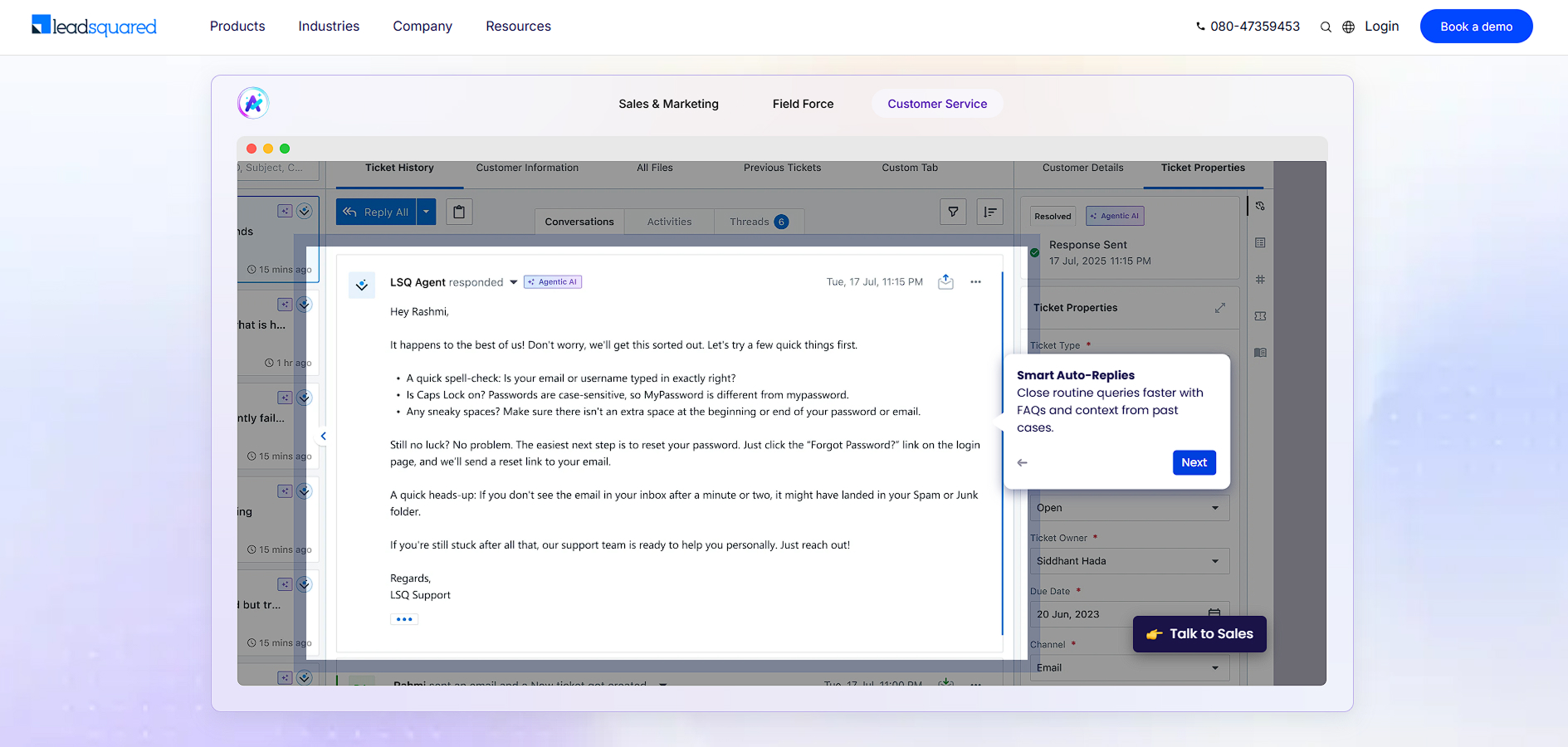Viewport: 1568px width, 747px height.
Task: Select the Ticket History tab
Action: tap(399, 168)
